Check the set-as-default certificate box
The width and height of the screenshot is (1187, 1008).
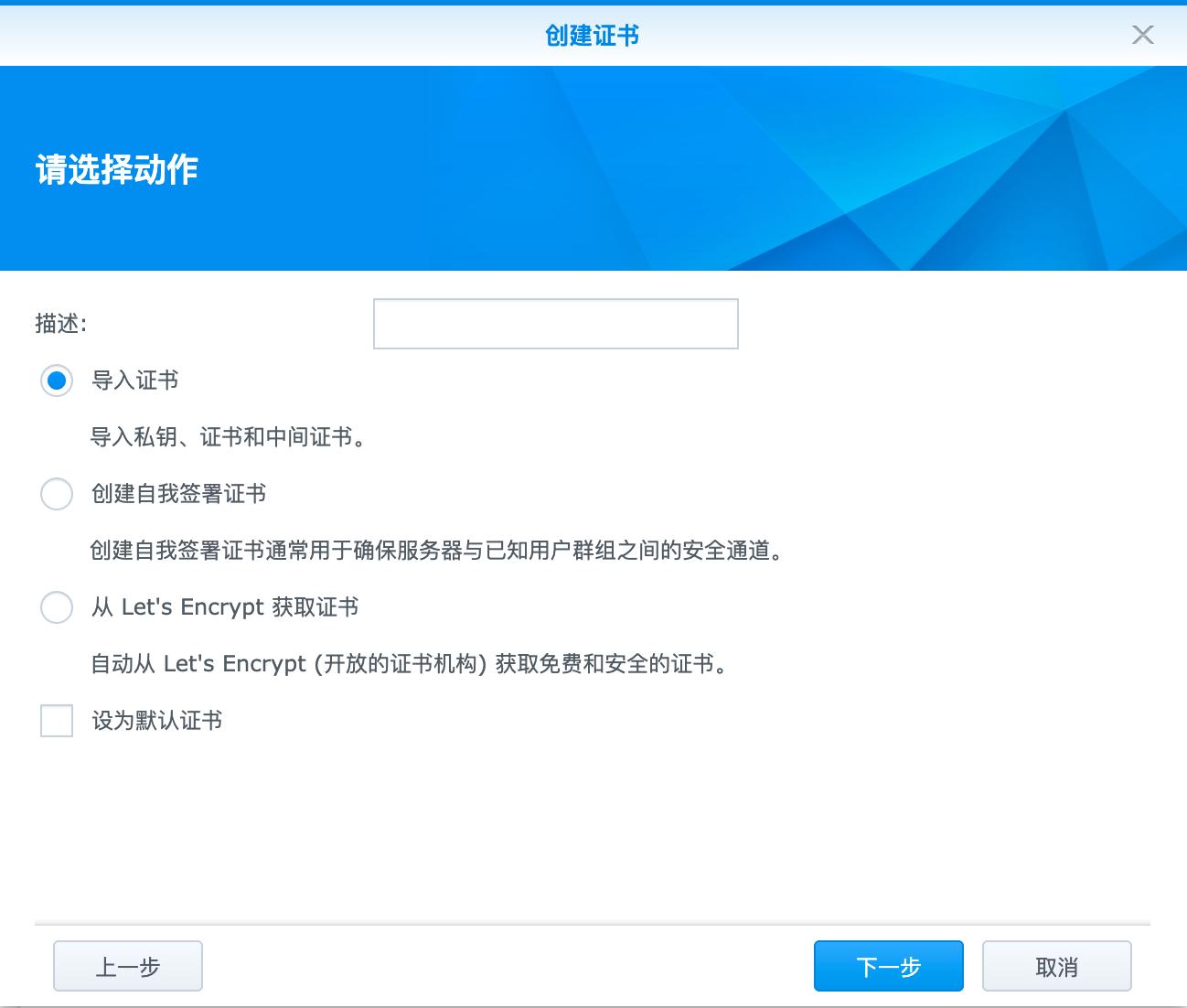tap(56, 722)
